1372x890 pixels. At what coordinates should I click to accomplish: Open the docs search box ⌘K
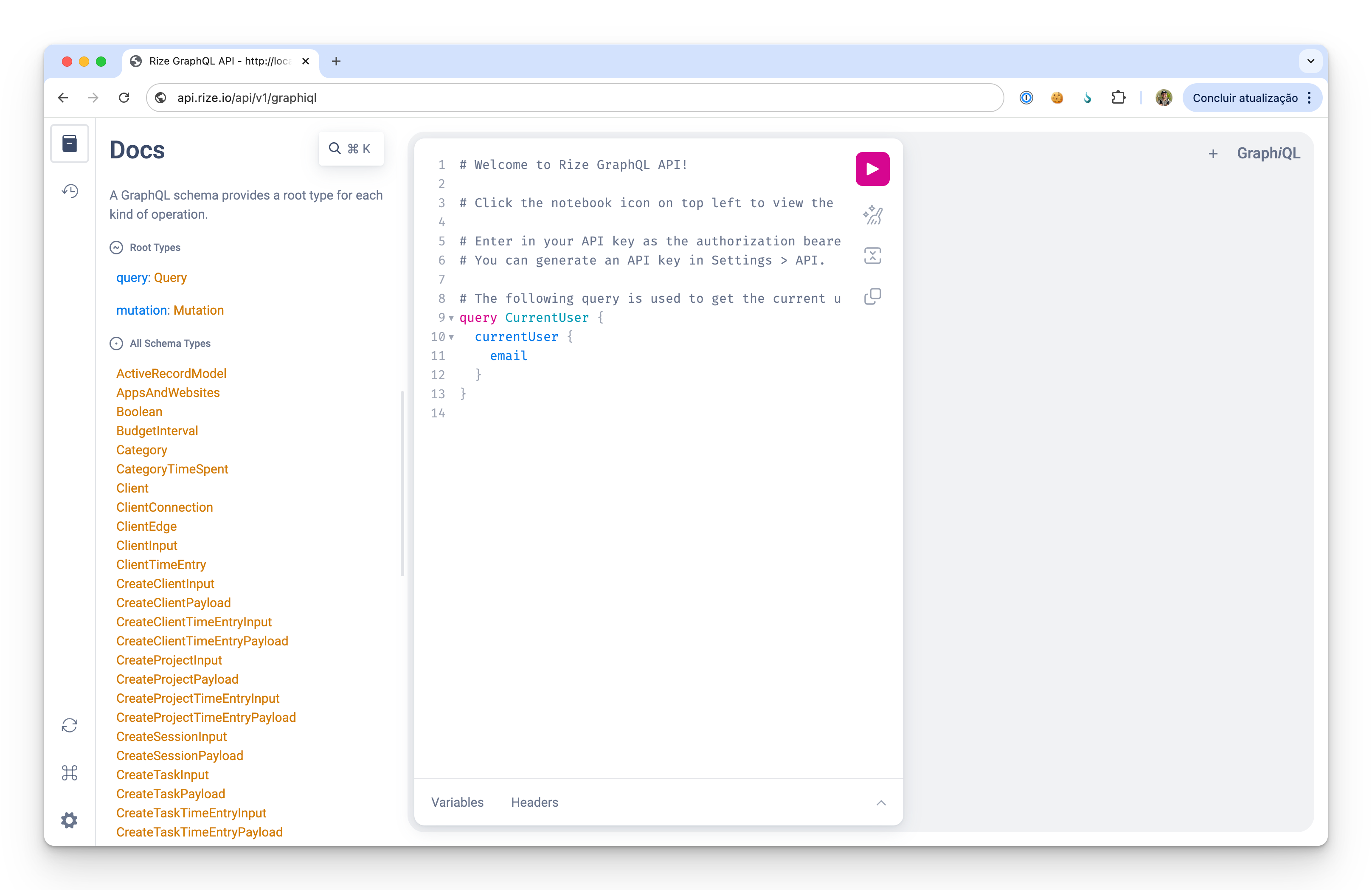click(351, 149)
